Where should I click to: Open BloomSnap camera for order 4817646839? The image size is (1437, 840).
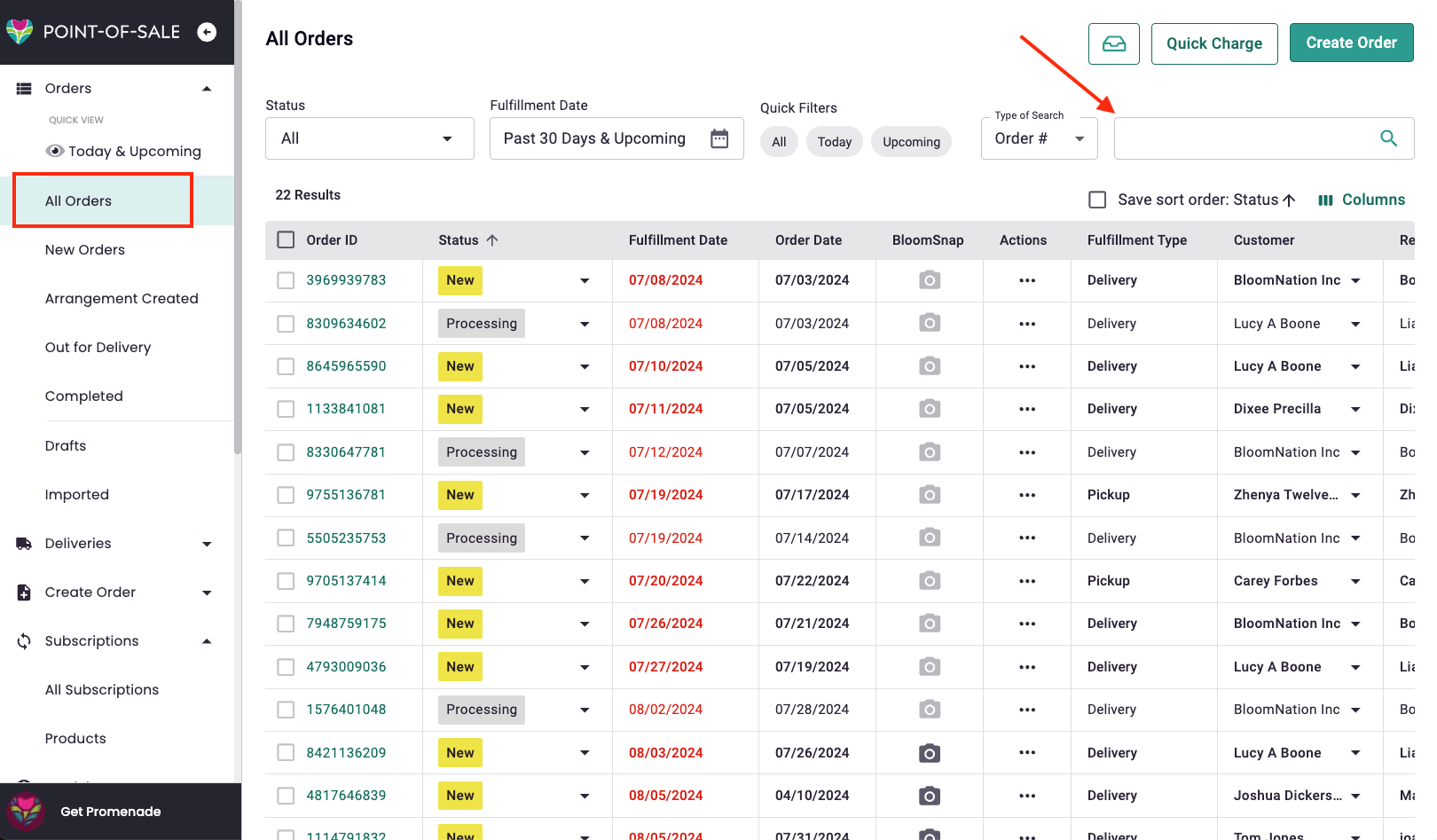coord(929,796)
